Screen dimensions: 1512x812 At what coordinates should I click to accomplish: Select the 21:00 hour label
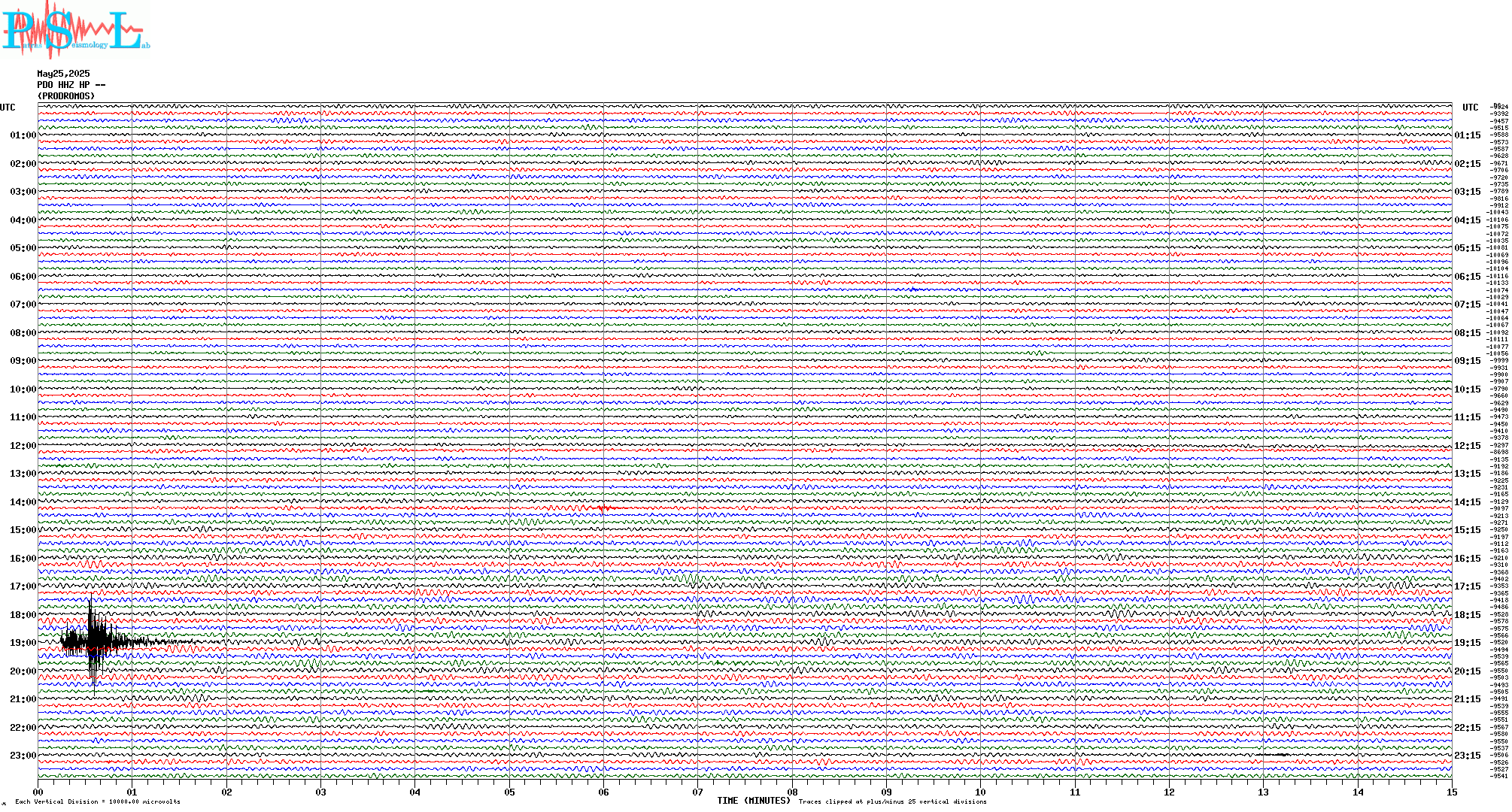23,699
